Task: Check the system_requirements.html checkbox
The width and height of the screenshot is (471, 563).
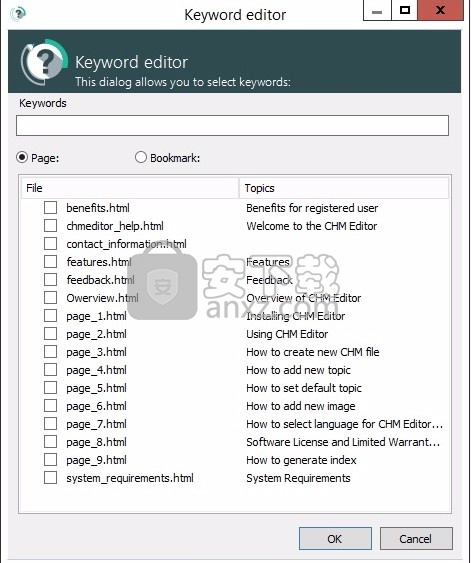Action: pyautogui.click(x=50, y=478)
